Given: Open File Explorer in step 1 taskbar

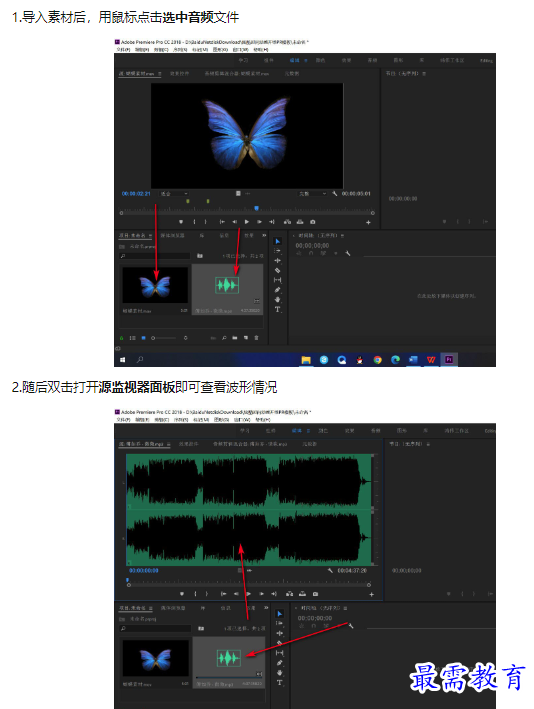Looking at the screenshot, I should 306,359.
